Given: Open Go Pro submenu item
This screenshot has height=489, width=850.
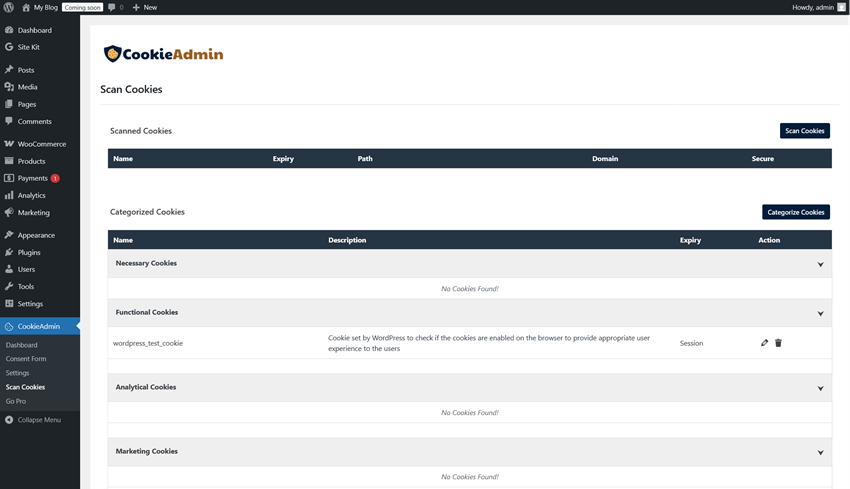Looking at the screenshot, I should (x=16, y=401).
